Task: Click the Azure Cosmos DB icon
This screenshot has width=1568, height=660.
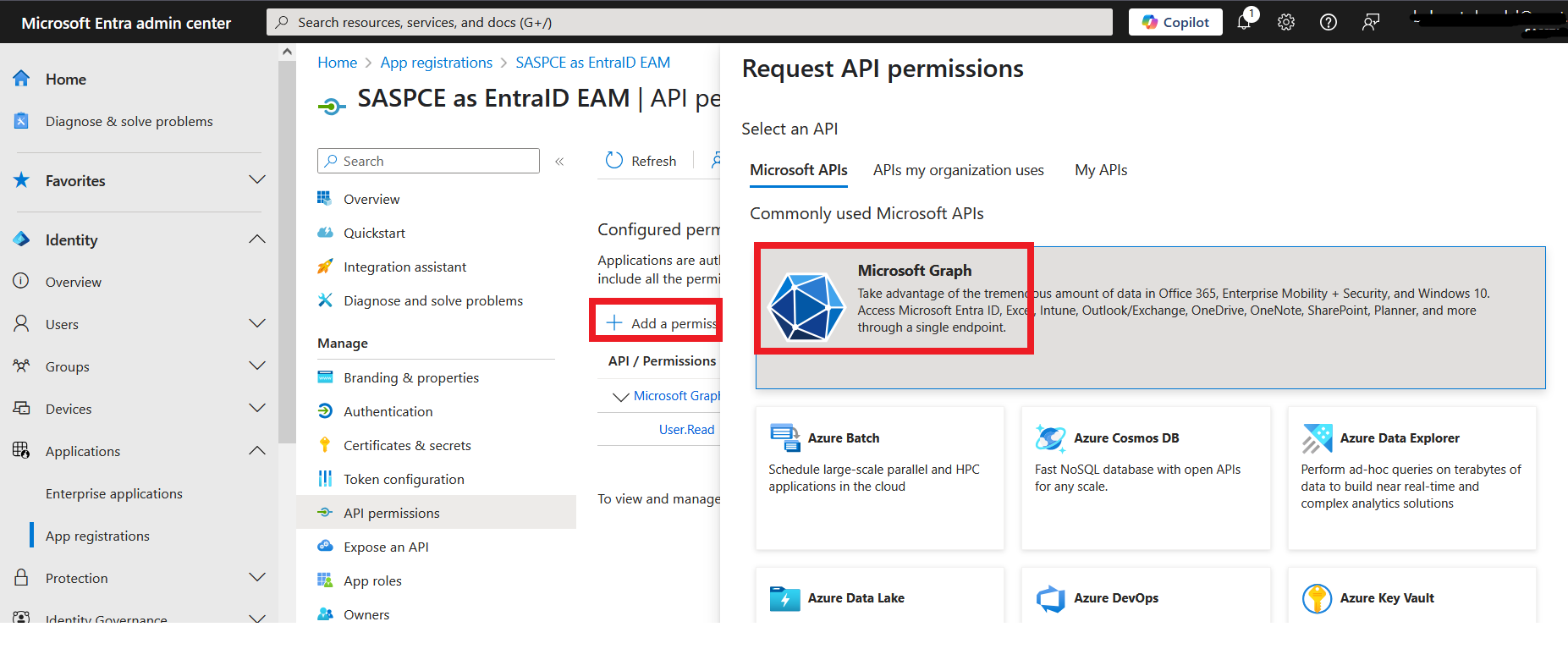Action: click(x=1050, y=438)
